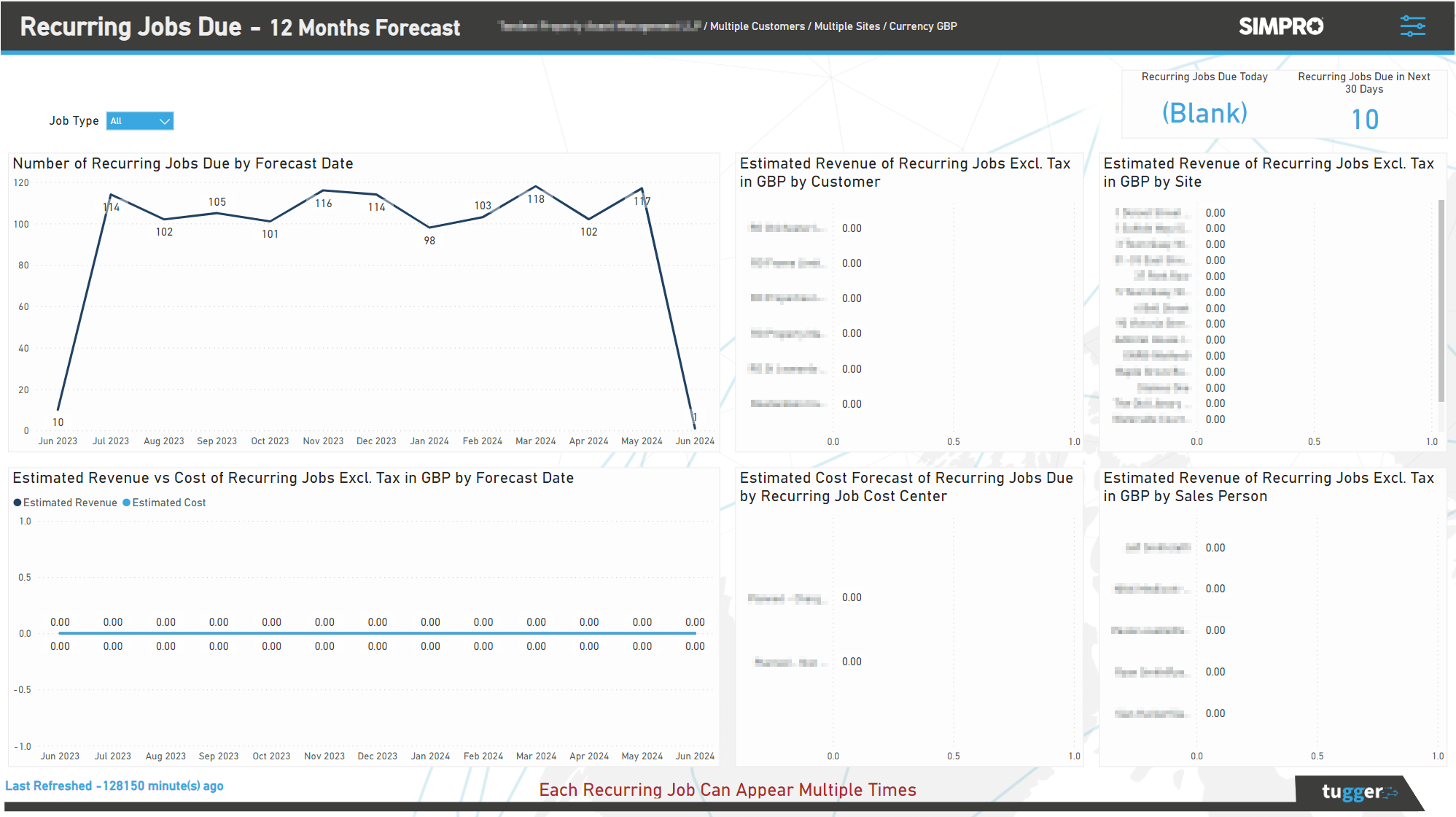
Task: Click the SIMPRO logo in the header
Action: coord(1280,26)
